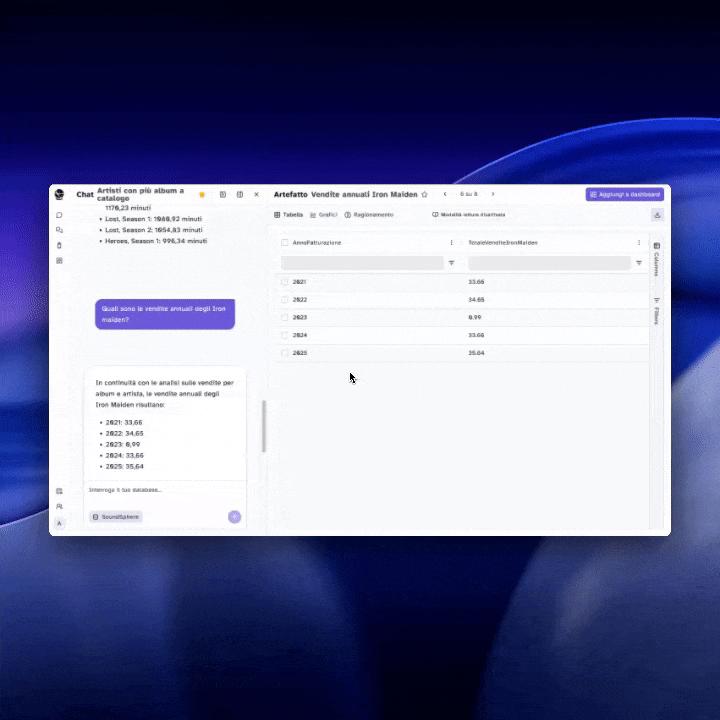Select the 2021 row checkbox
720x720 pixels.
coord(285,282)
